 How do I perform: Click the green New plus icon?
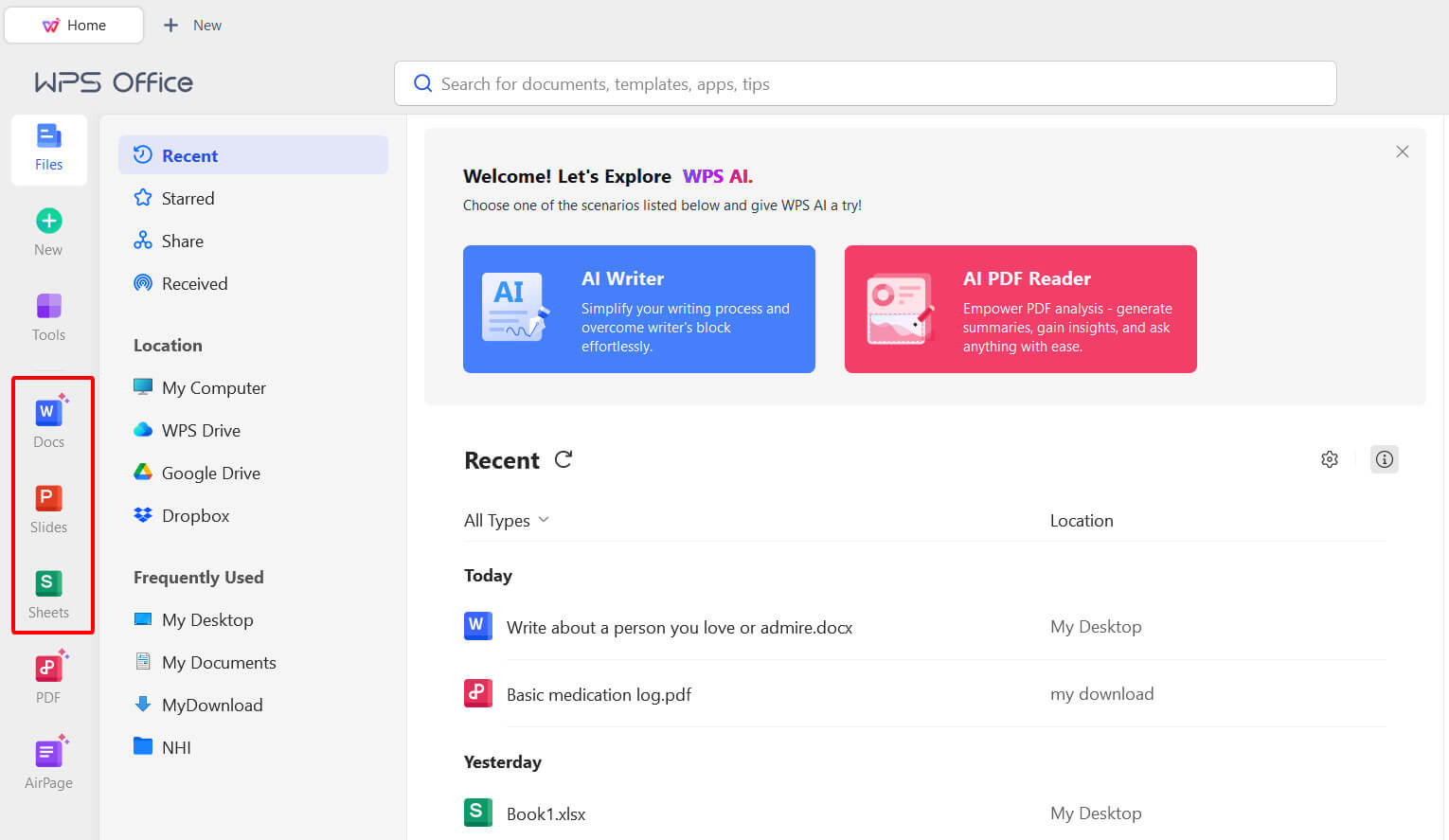pos(49,221)
